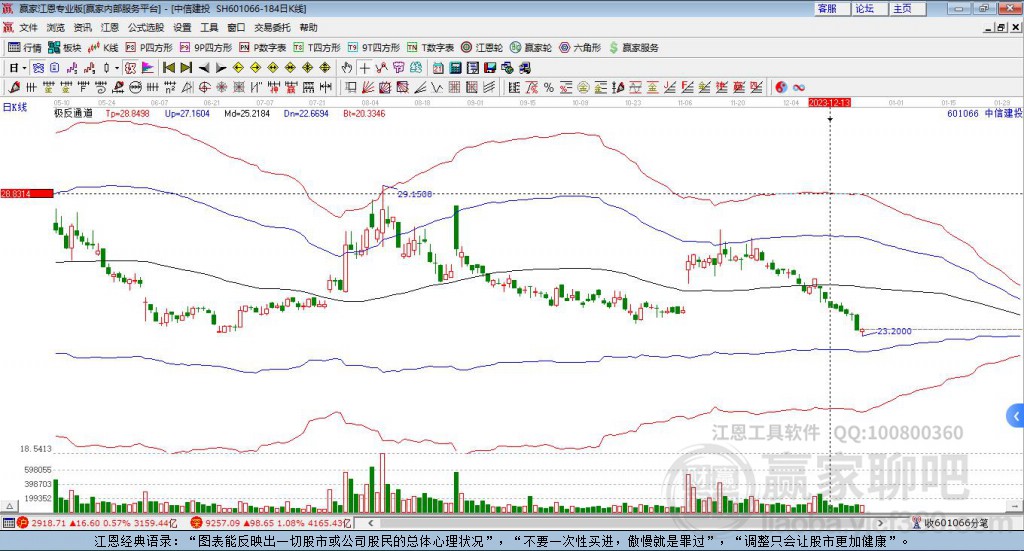Click the 日K线 label
This screenshot has height=551, width=1024.
(x=14, y=108)
